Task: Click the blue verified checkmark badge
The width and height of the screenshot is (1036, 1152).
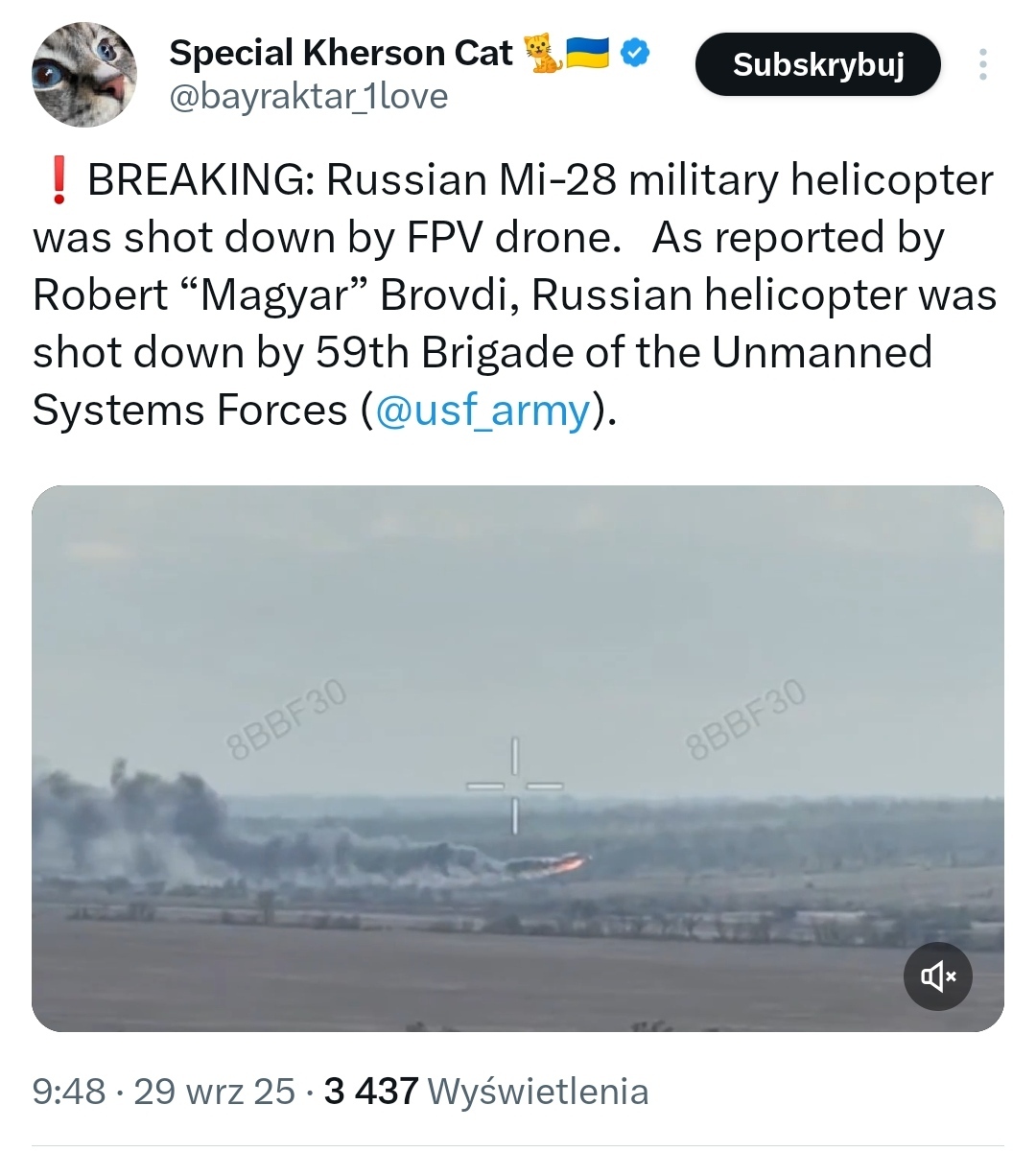Action: (636, 52)
